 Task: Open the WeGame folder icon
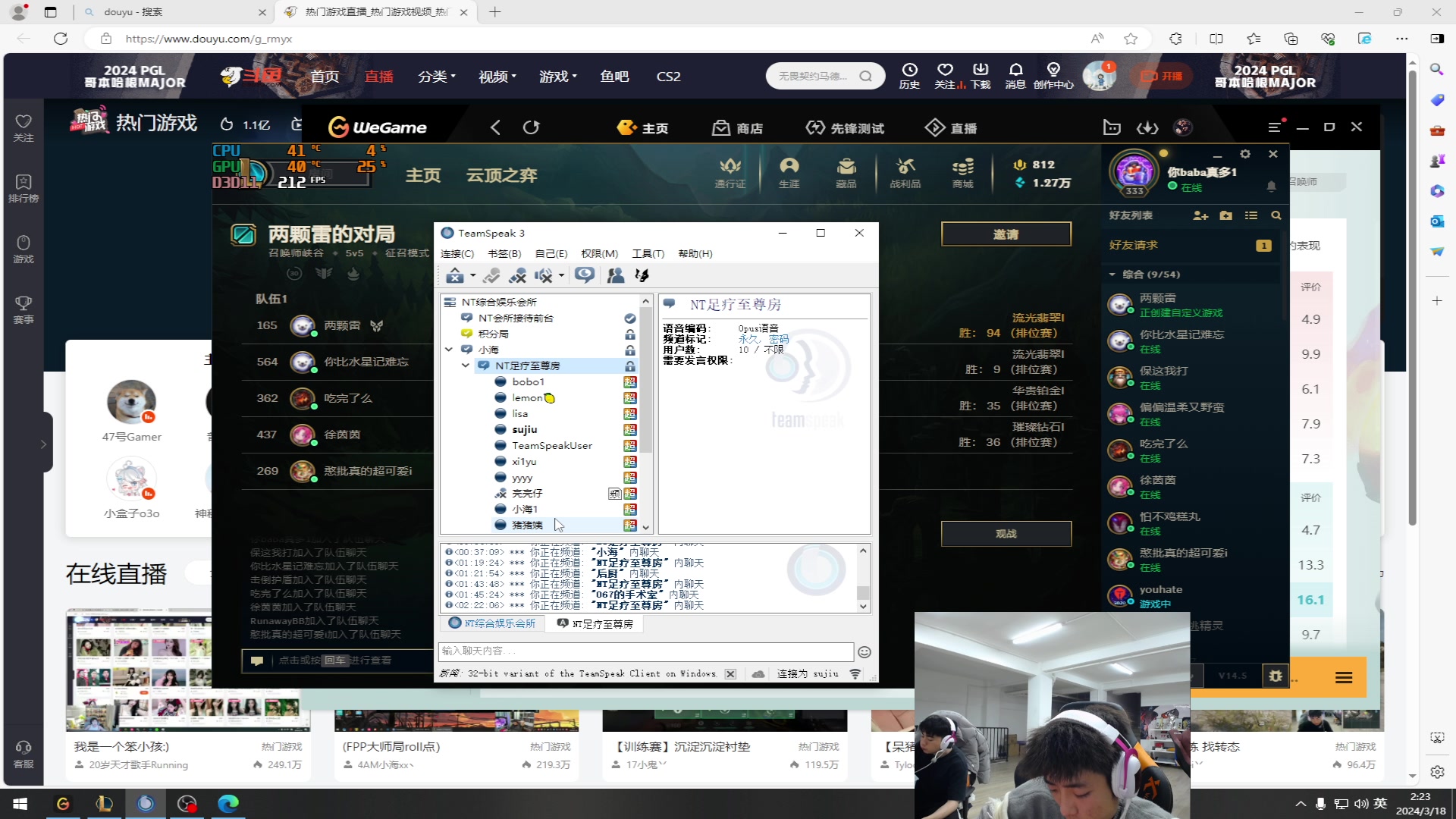click(1112, 127)
